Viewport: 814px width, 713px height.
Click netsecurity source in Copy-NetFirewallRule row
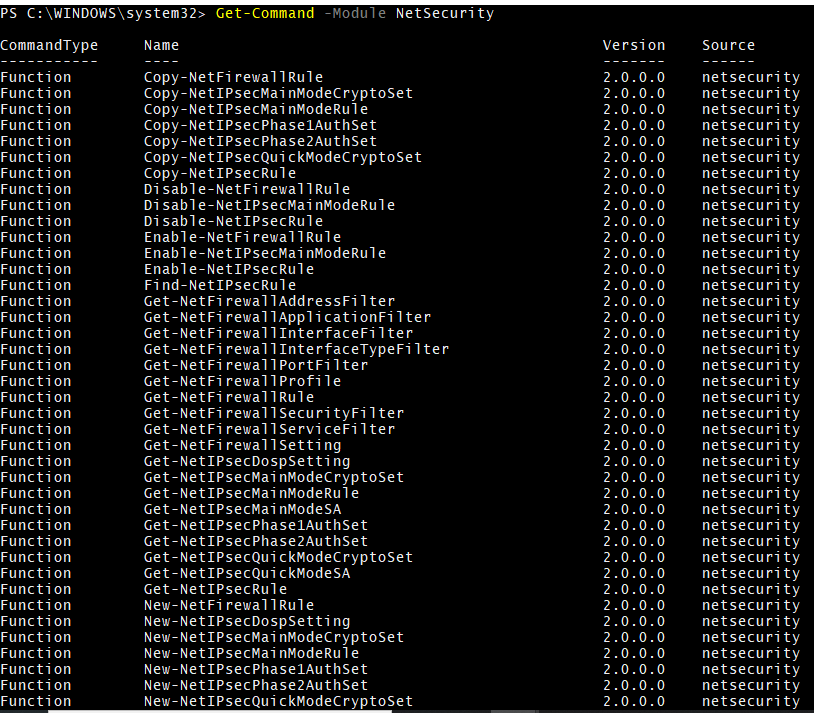(751, 77)
